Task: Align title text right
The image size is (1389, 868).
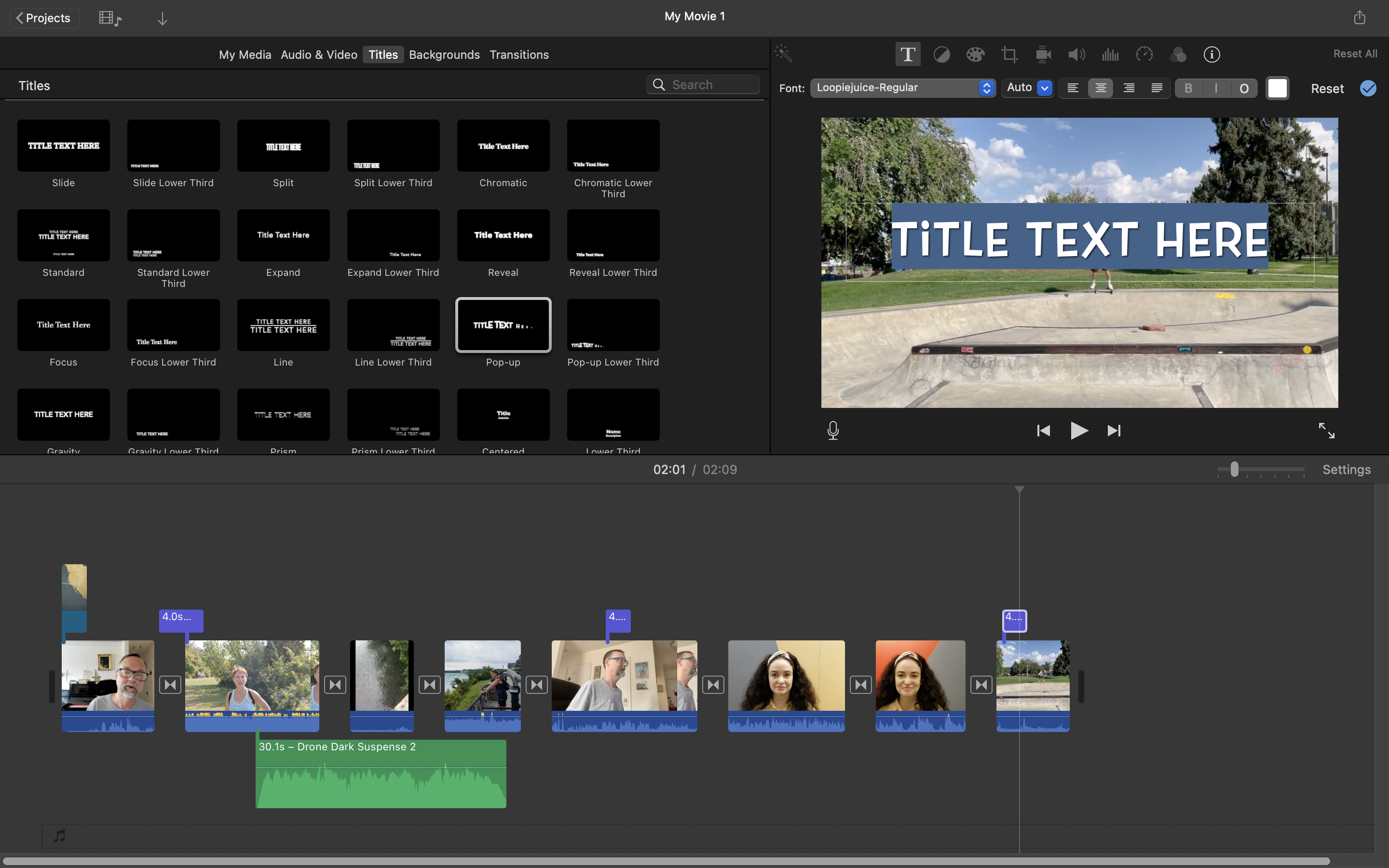Action: pos(1129,88)
